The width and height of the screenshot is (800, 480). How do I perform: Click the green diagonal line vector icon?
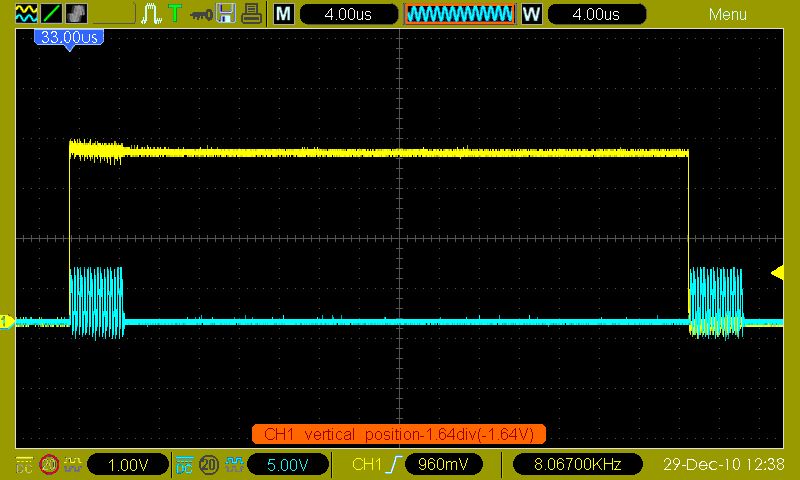[52, 14]
